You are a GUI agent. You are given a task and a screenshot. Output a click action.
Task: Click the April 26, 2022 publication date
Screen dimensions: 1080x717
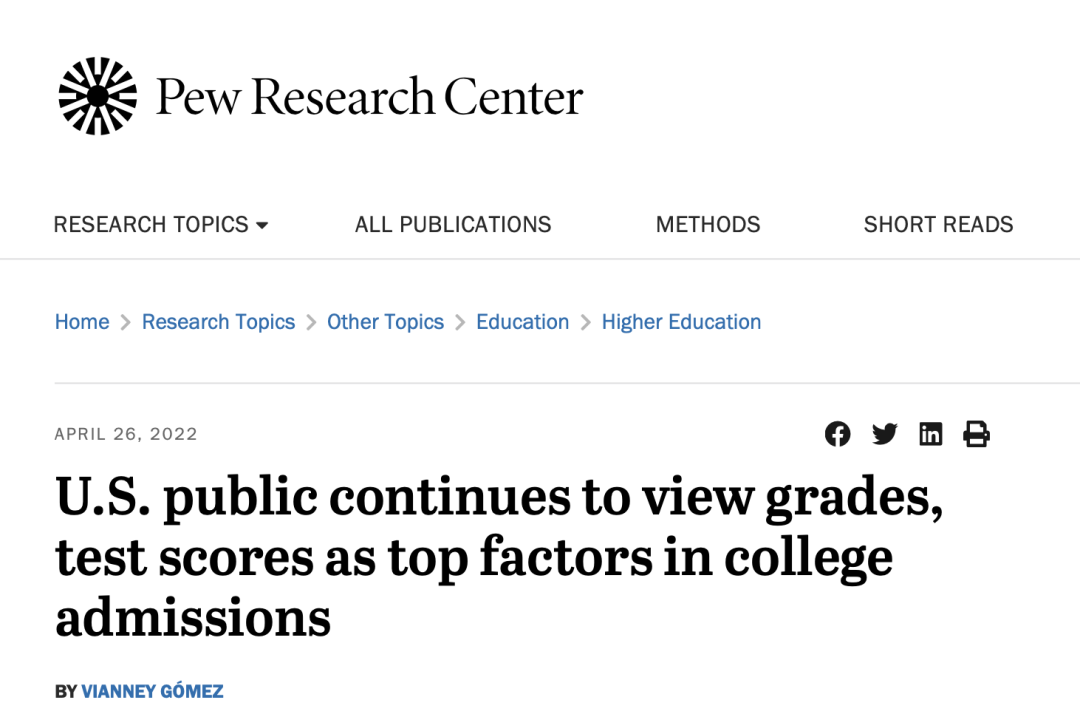point(126,434)
